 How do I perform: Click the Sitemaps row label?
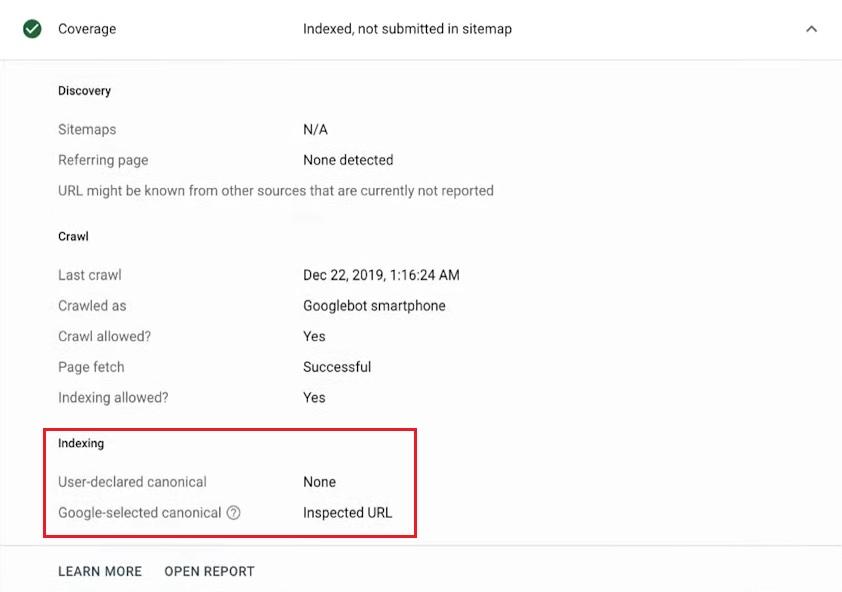[87, 130]
